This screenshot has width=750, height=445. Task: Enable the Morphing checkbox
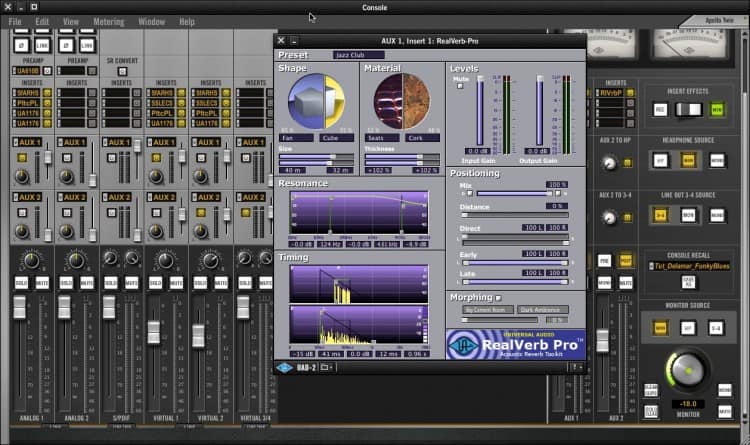(498, 298)
